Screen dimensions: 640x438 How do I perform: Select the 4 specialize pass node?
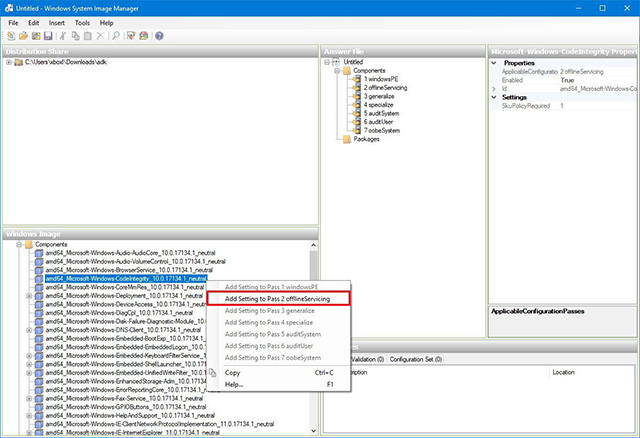tap(379, 105)
